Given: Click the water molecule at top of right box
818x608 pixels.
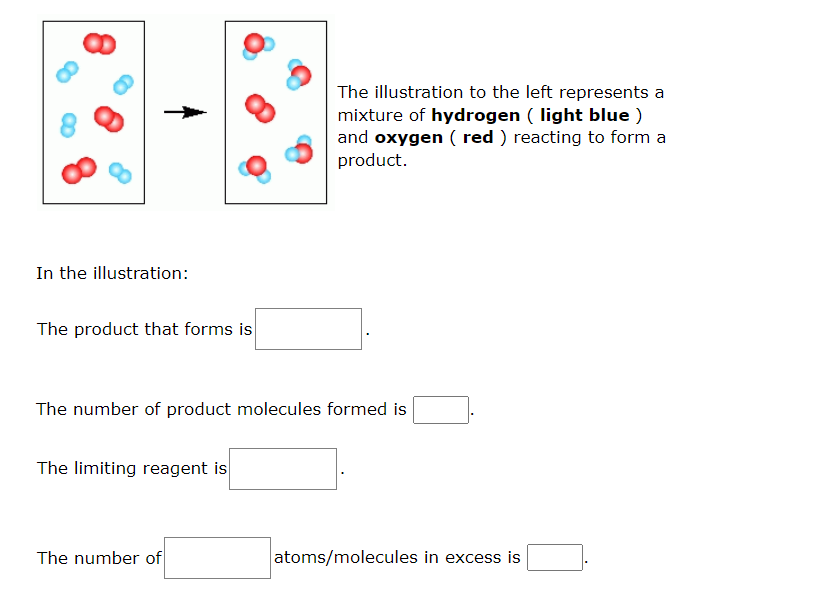Looking at the screenshot, I should [256, 47].
